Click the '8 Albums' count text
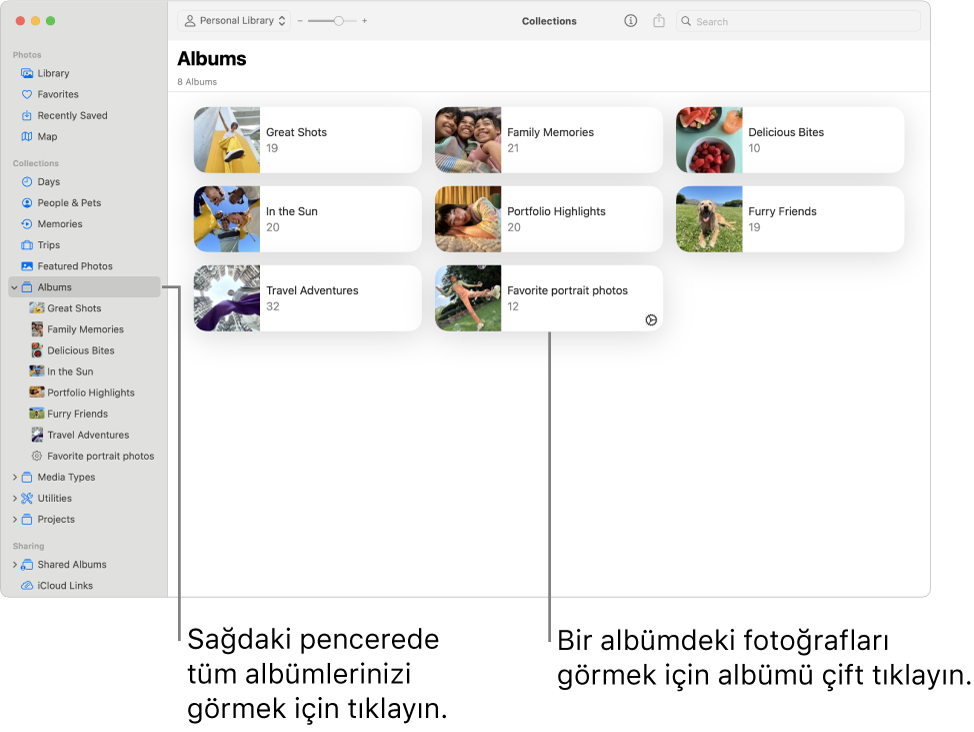 coord(197,82)
